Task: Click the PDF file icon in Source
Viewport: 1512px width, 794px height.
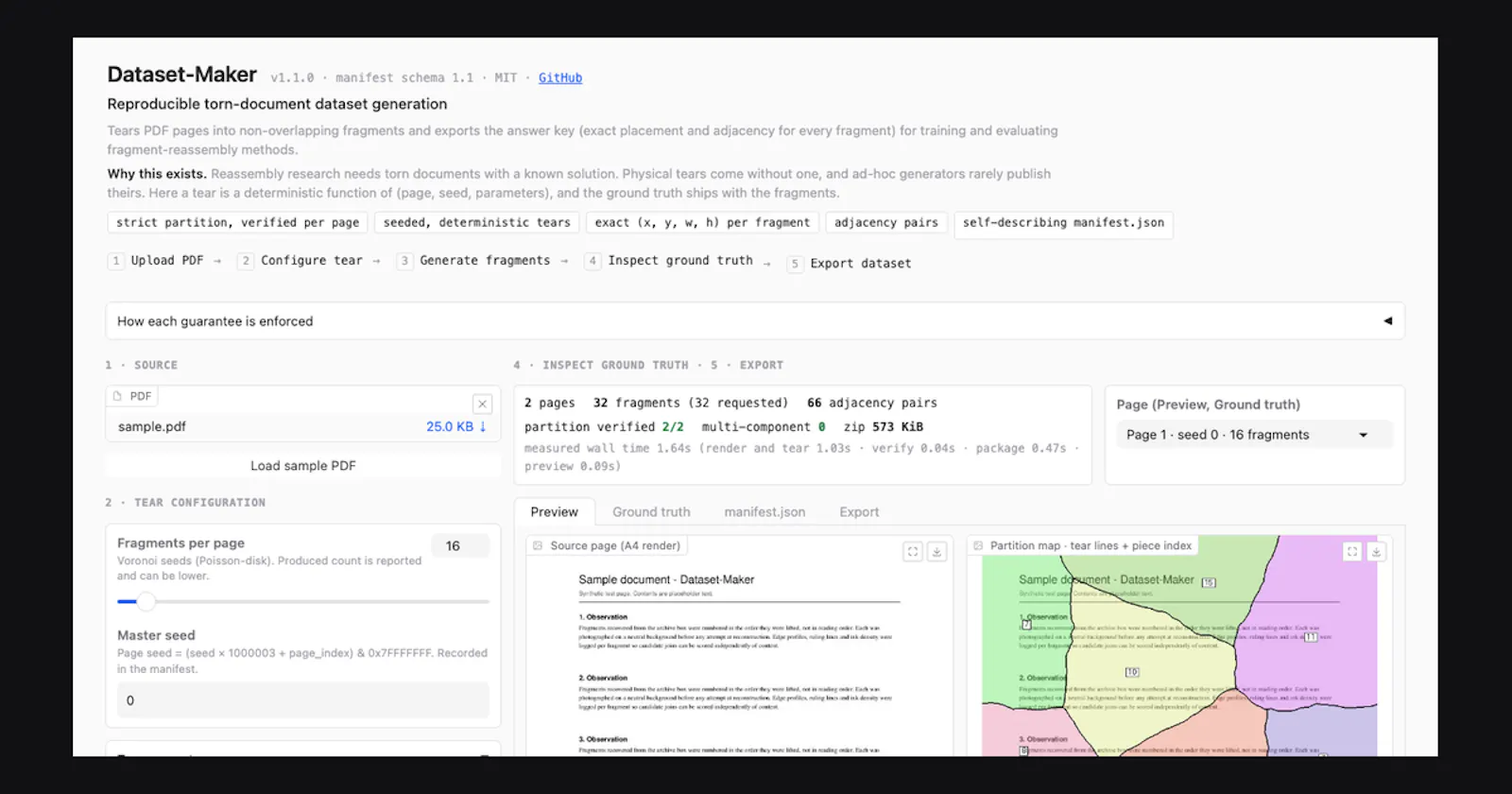Action: tap(117, 396)
